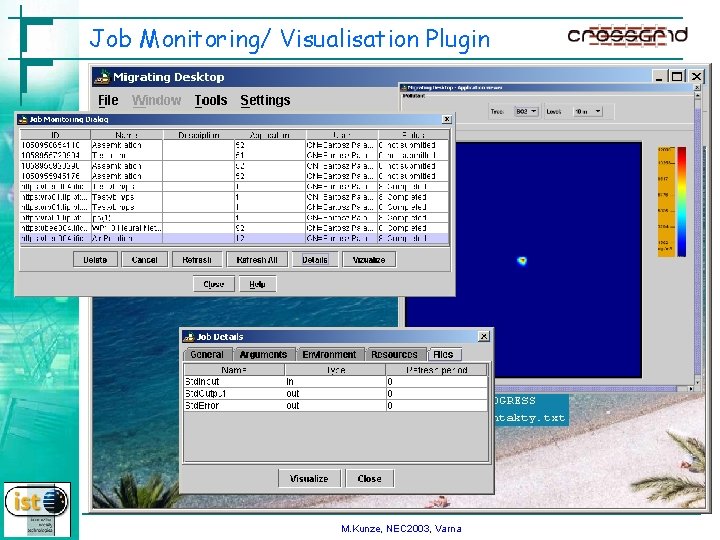Open the Window menu
The height and width of the screenshot is (540, 720).
click(x=156, y=100)
